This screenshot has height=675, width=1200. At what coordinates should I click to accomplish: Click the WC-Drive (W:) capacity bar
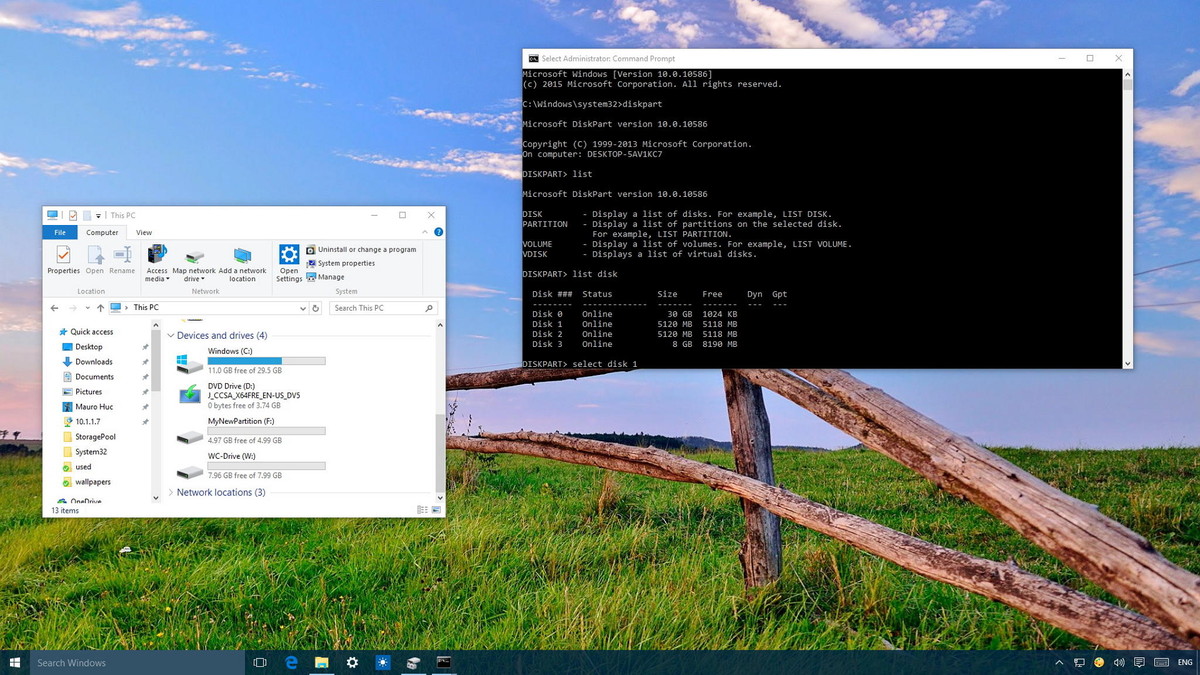click(x=266, y=465)
